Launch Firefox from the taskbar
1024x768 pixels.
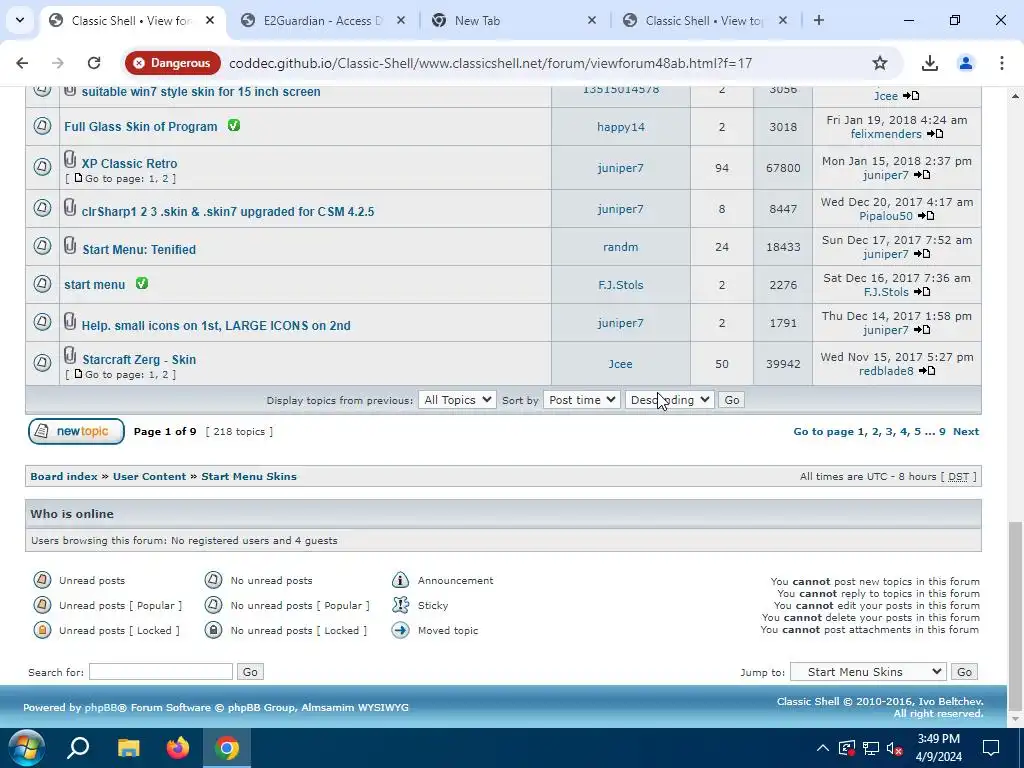[x=178, y=748]
